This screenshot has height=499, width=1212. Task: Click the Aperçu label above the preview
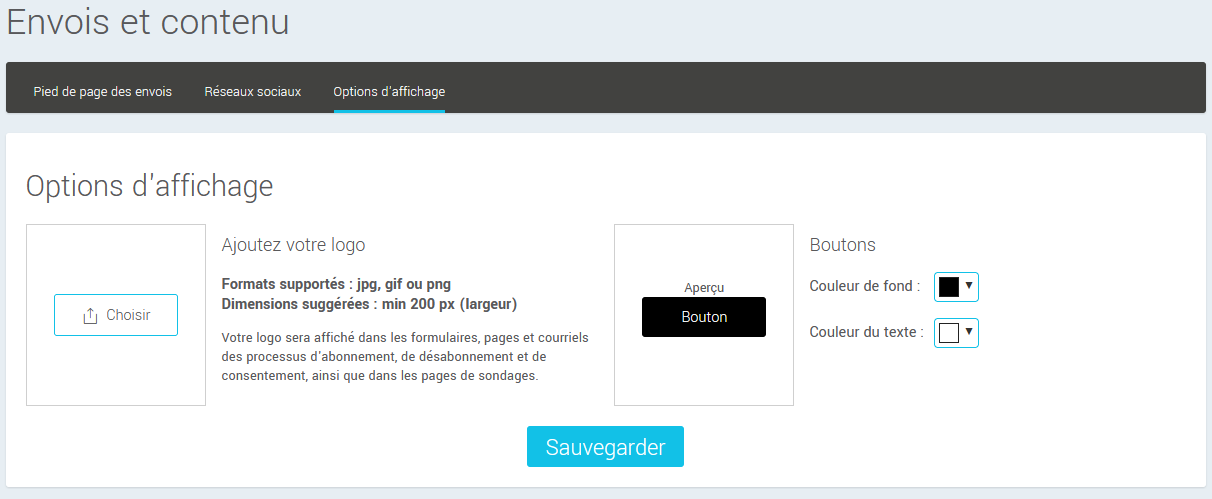704,288
